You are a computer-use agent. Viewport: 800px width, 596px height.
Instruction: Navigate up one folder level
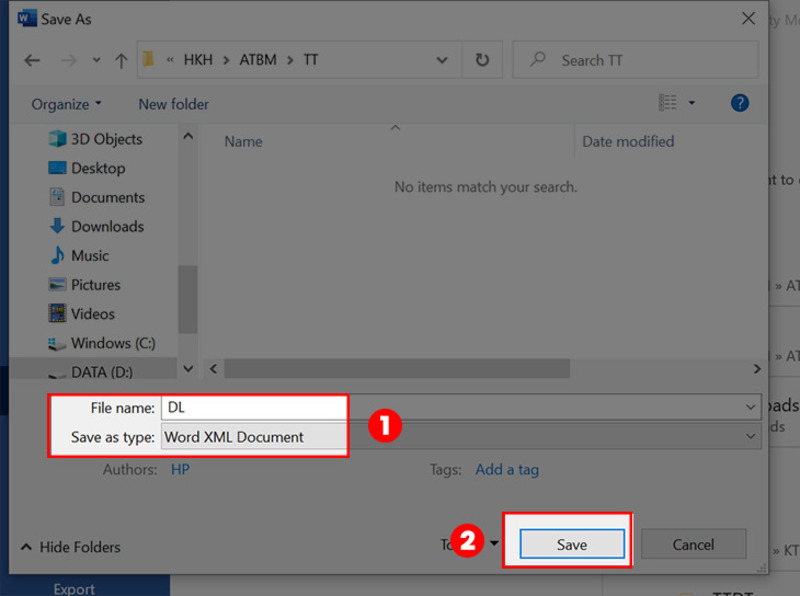pos(120,59)
